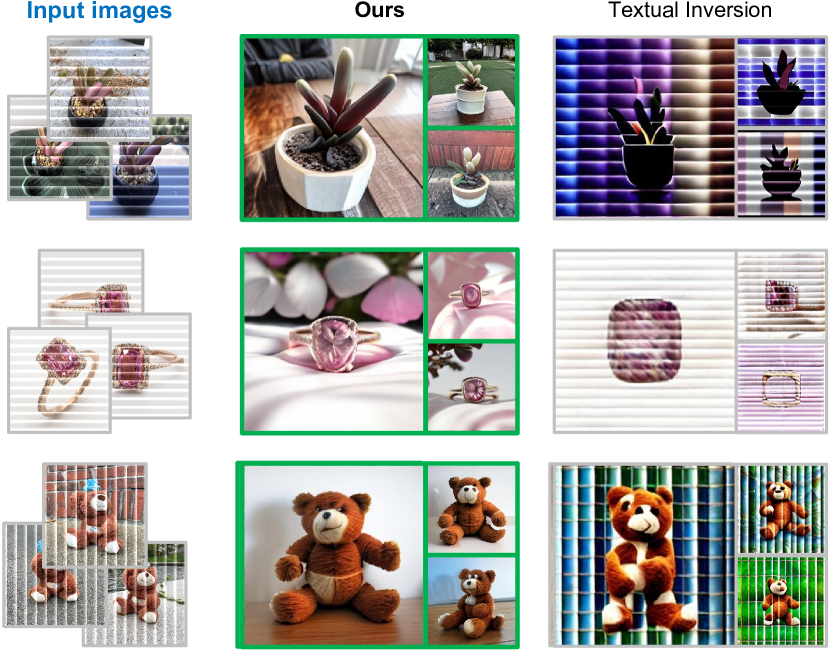830x652 pixels.
Task: Select small Textual Inversion striped ring image
Action: pos(782,296)
